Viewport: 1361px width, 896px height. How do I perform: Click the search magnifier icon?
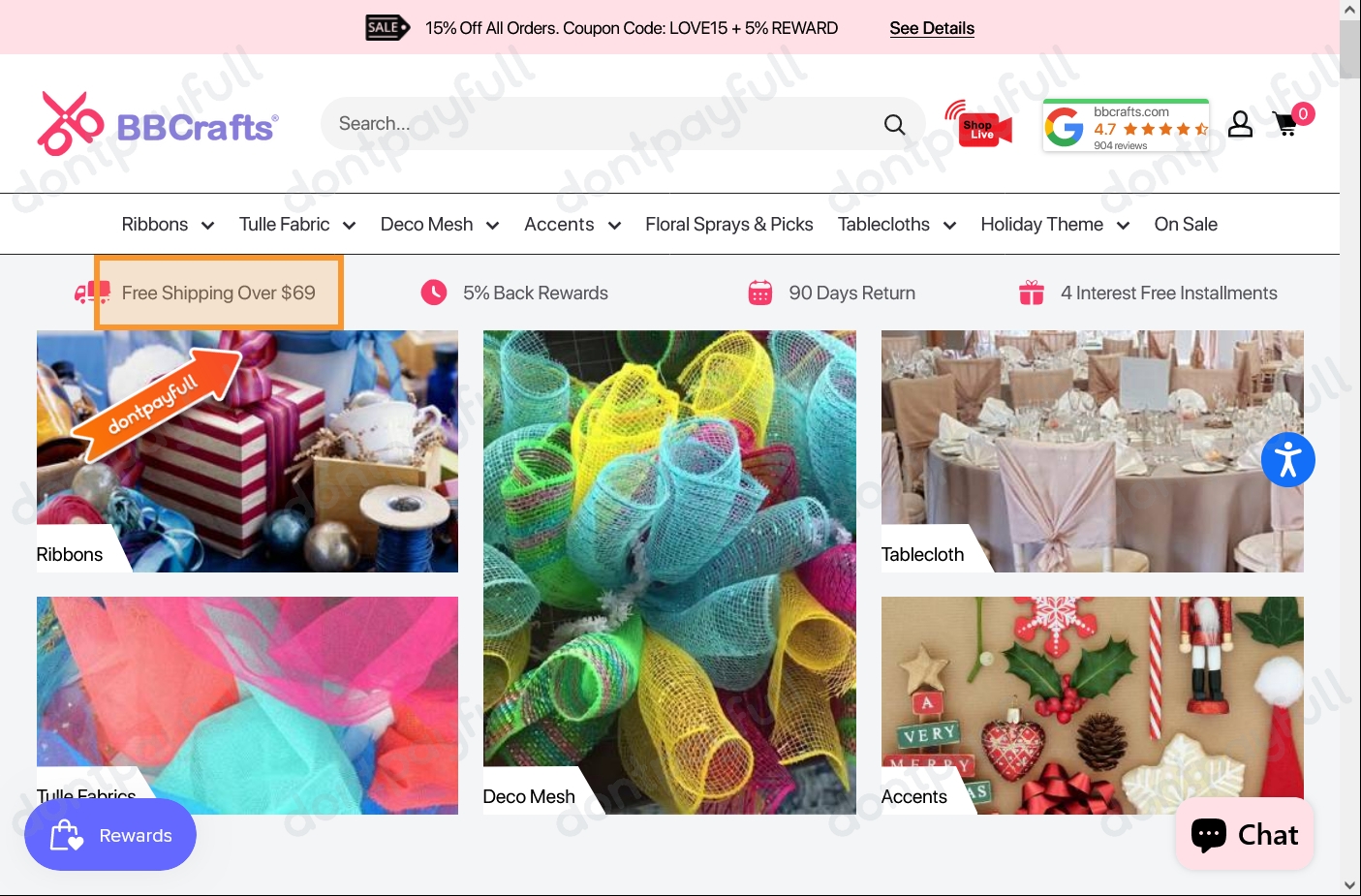click(x=894, y=124)
